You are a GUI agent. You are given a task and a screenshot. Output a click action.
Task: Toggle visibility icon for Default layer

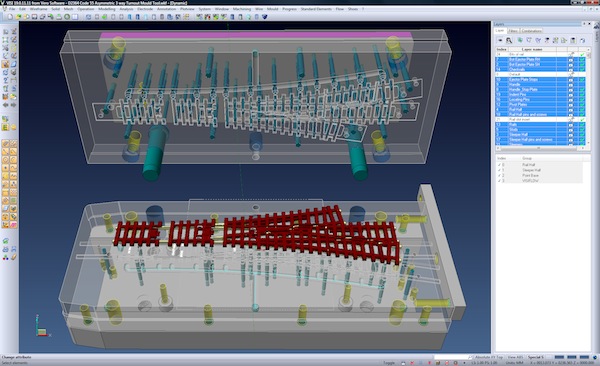(x=571, y=74)
